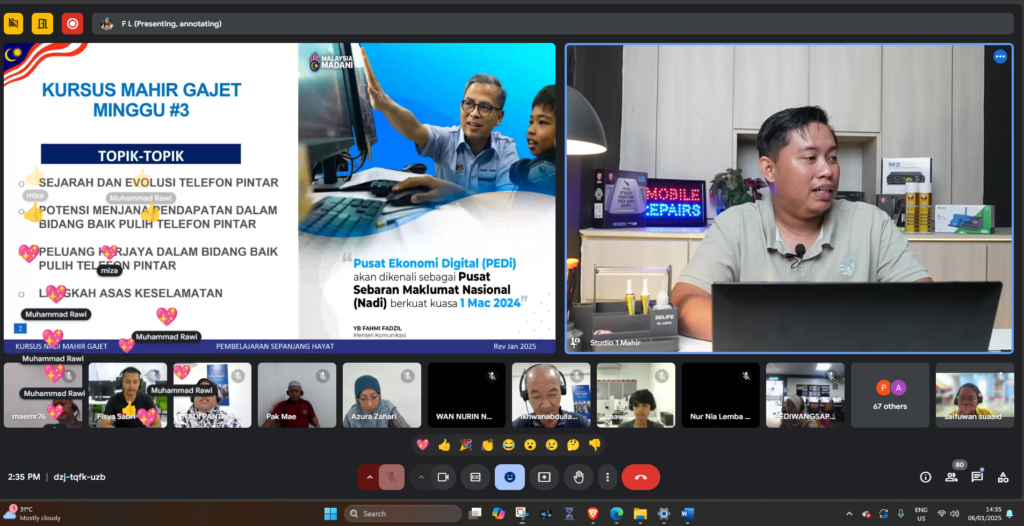Send the party popper reaction
Image resolution: width=1024 pixels, height=526 pixels.
[x=466, y=445]
